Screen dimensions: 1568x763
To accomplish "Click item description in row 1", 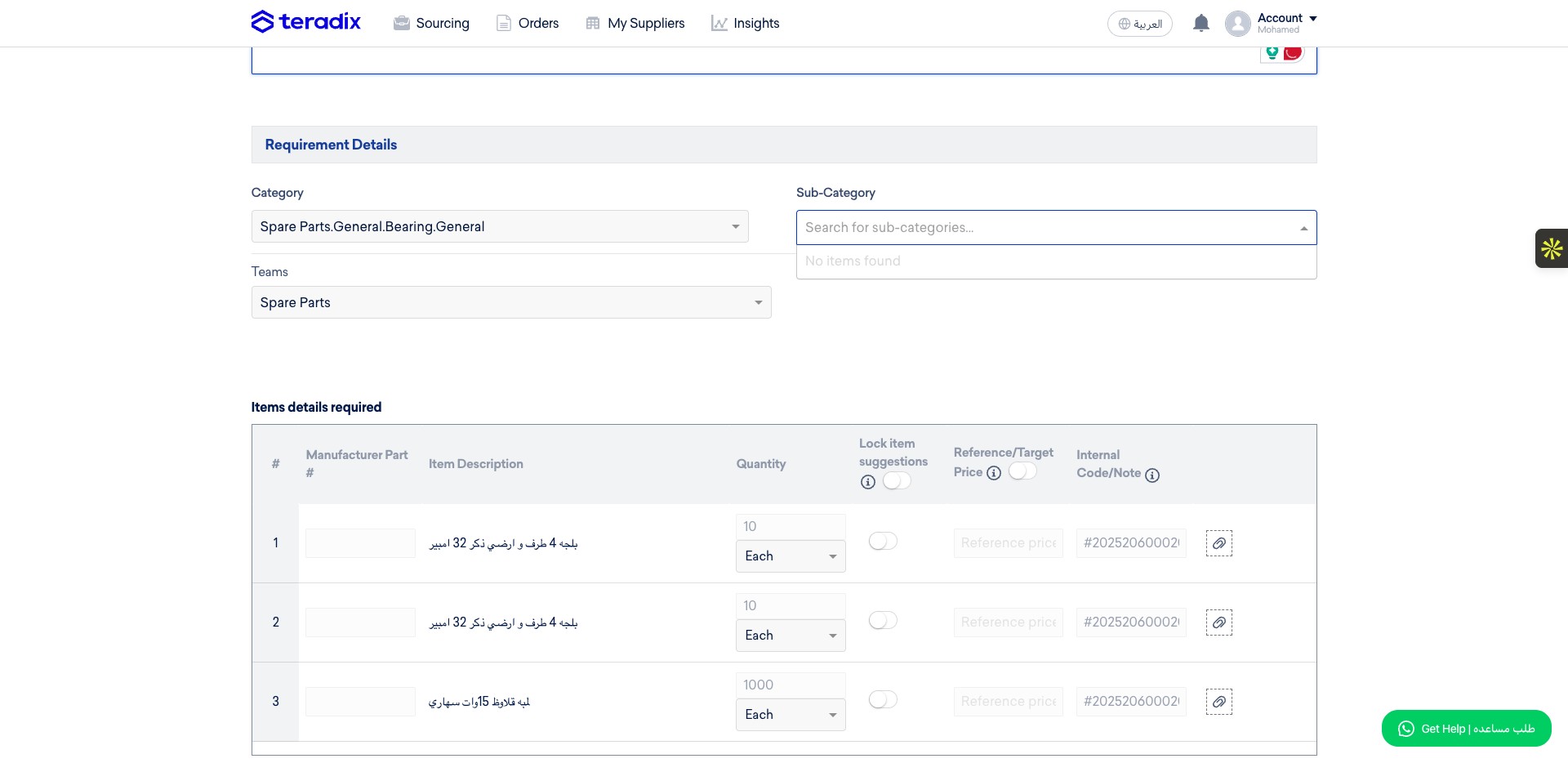I will coord(503,543).
